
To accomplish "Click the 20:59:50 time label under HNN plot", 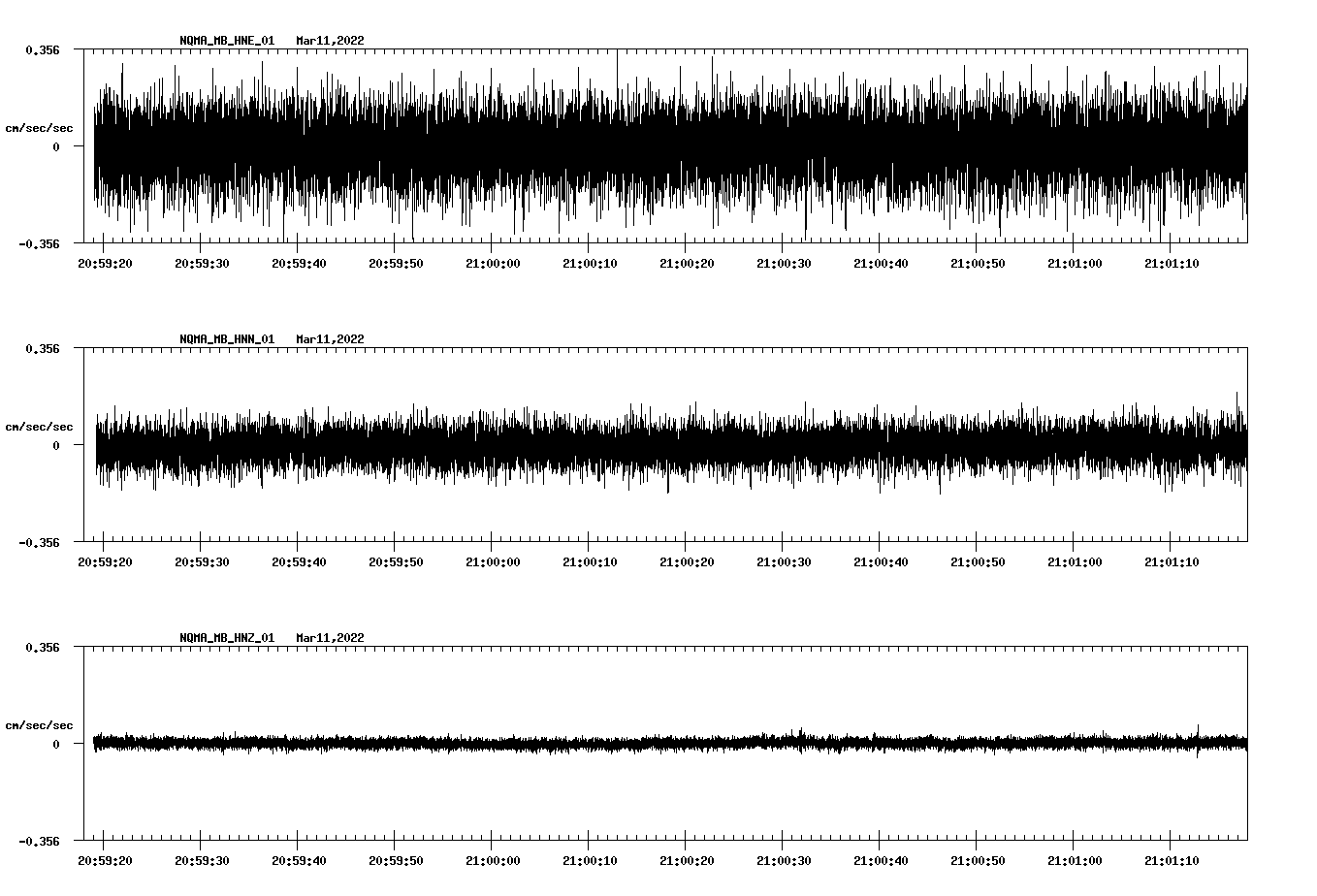I will coord(396,562).
